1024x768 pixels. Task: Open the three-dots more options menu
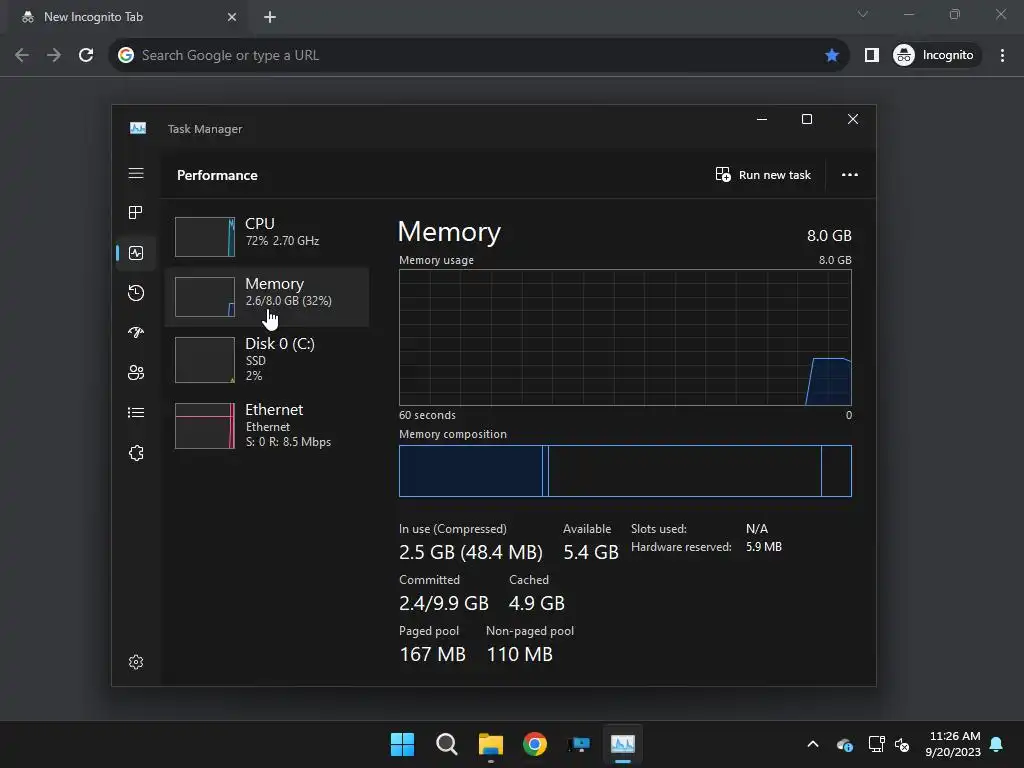point(850,175)
